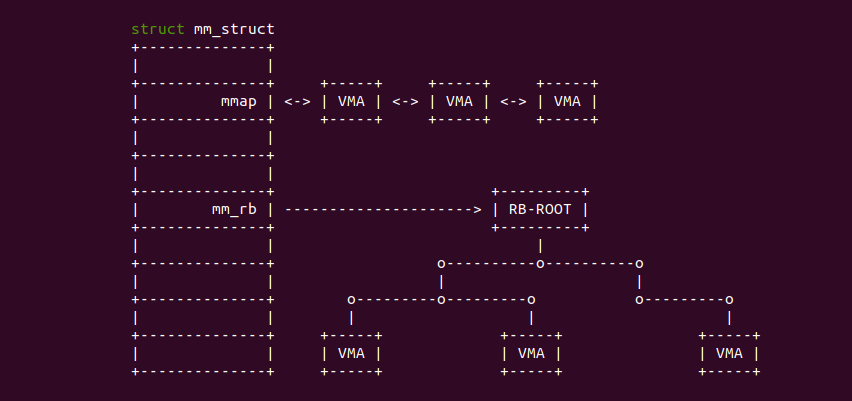Screen dimensions: 852x401
Task: Click the last VMA box in the mmap list
Action: point(567,101)
